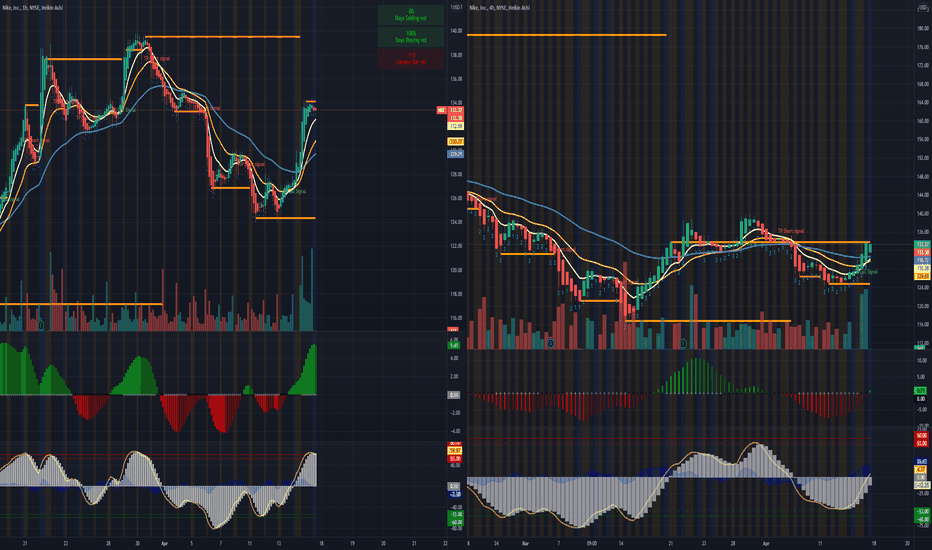932x550 pixels.
Task: Open the event marker below March on right chart
Action: 550,343
